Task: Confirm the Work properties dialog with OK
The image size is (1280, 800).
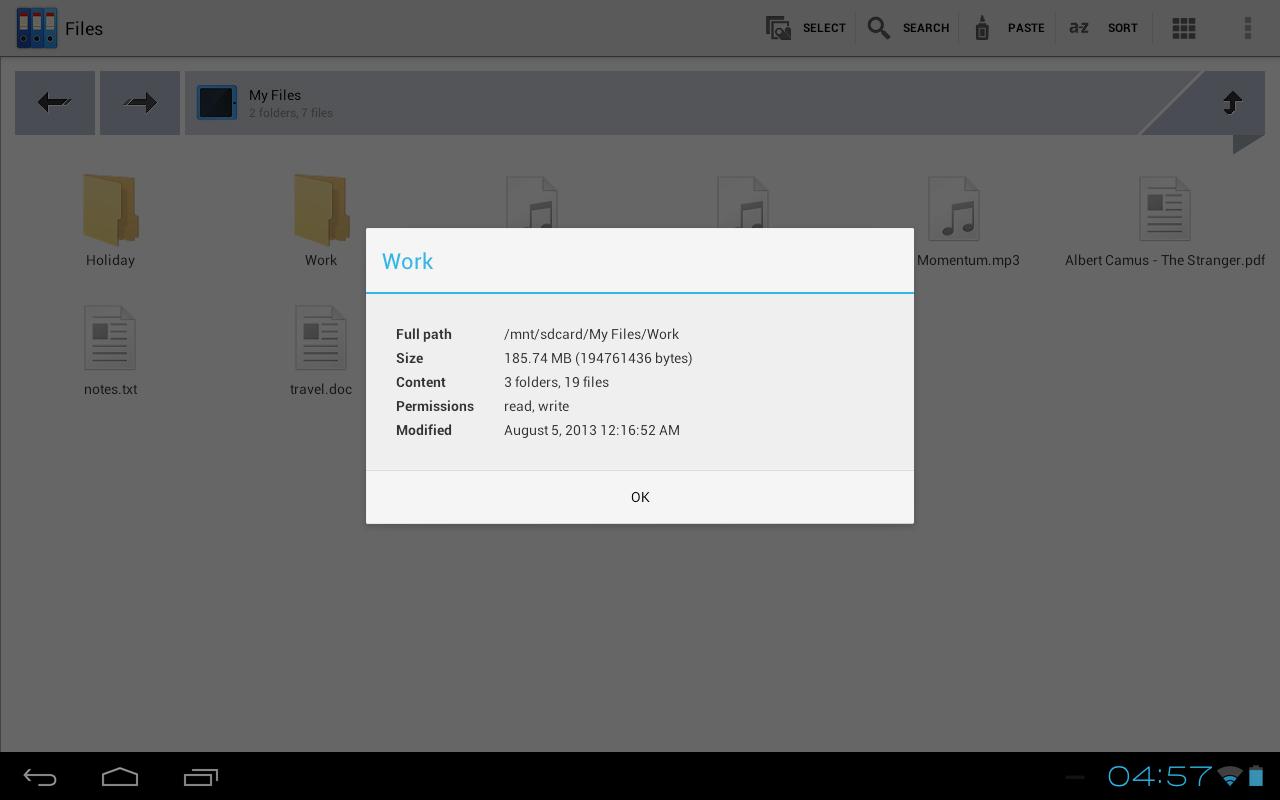Action: 640,497
